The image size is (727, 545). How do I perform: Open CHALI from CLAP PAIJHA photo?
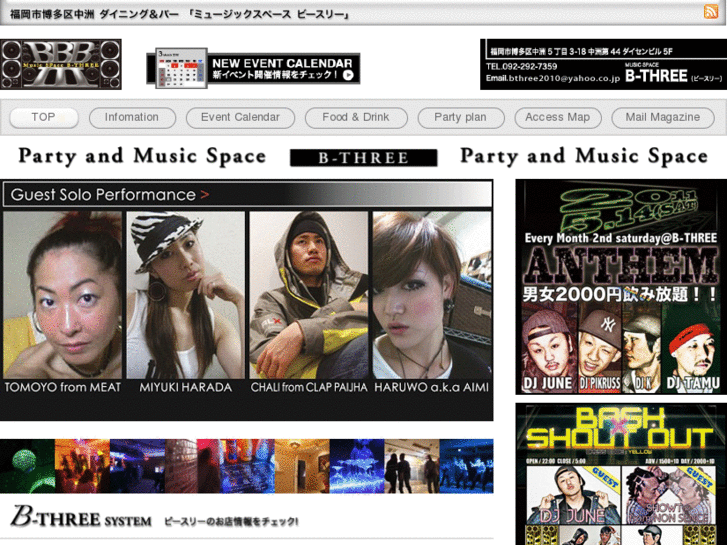309,295
